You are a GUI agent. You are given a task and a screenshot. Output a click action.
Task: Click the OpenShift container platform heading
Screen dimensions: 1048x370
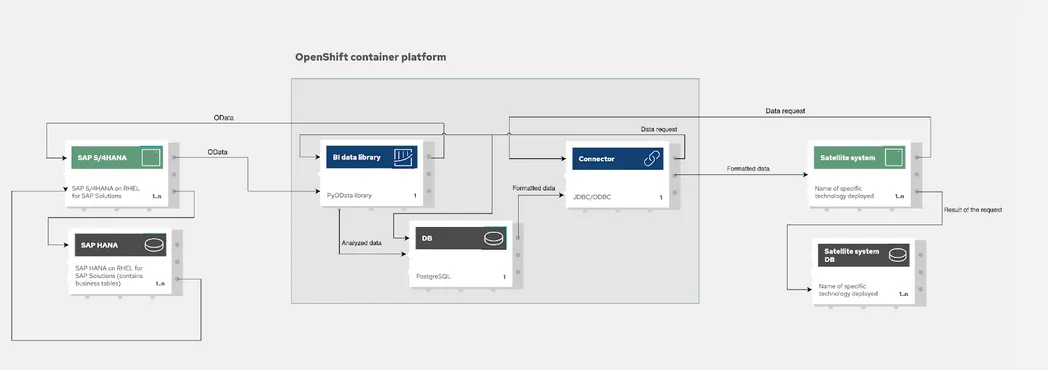370,57
